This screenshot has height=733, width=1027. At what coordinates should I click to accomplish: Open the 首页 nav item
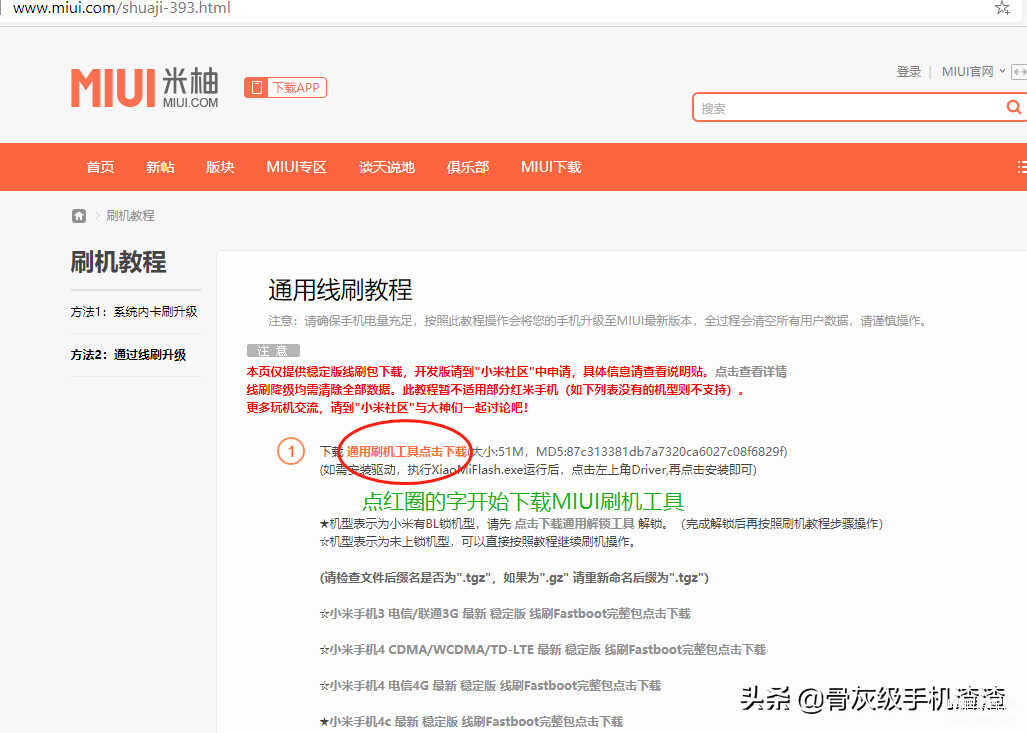coord(100,167)
